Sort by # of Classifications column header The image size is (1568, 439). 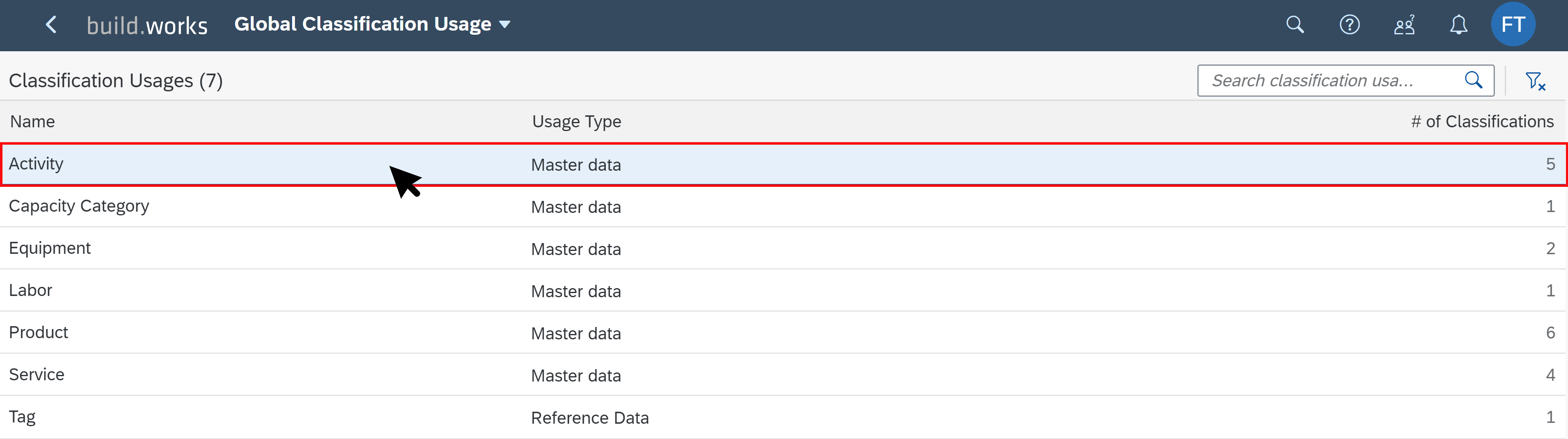[x=1482, y=121]
